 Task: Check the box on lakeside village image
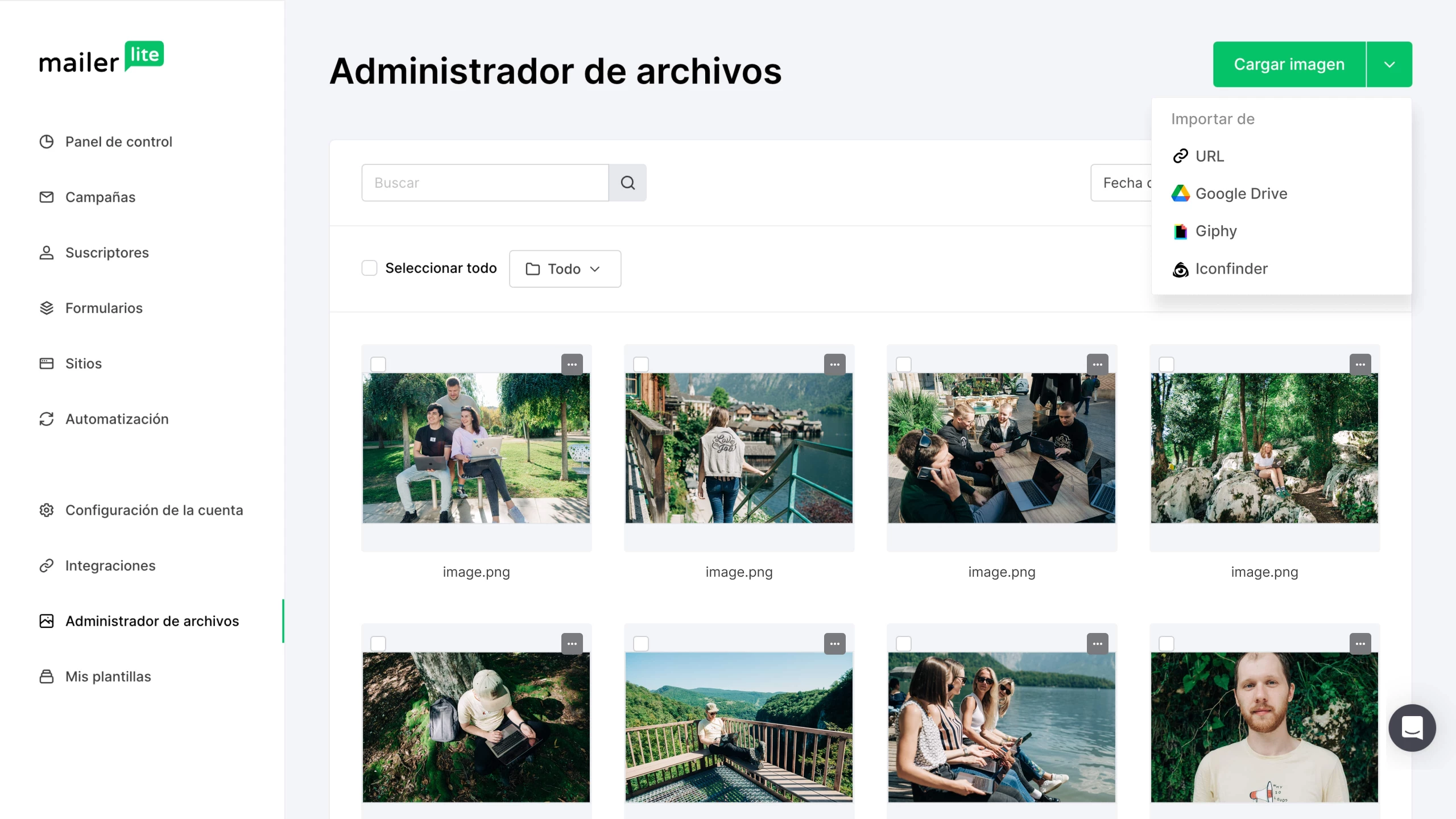641,365
